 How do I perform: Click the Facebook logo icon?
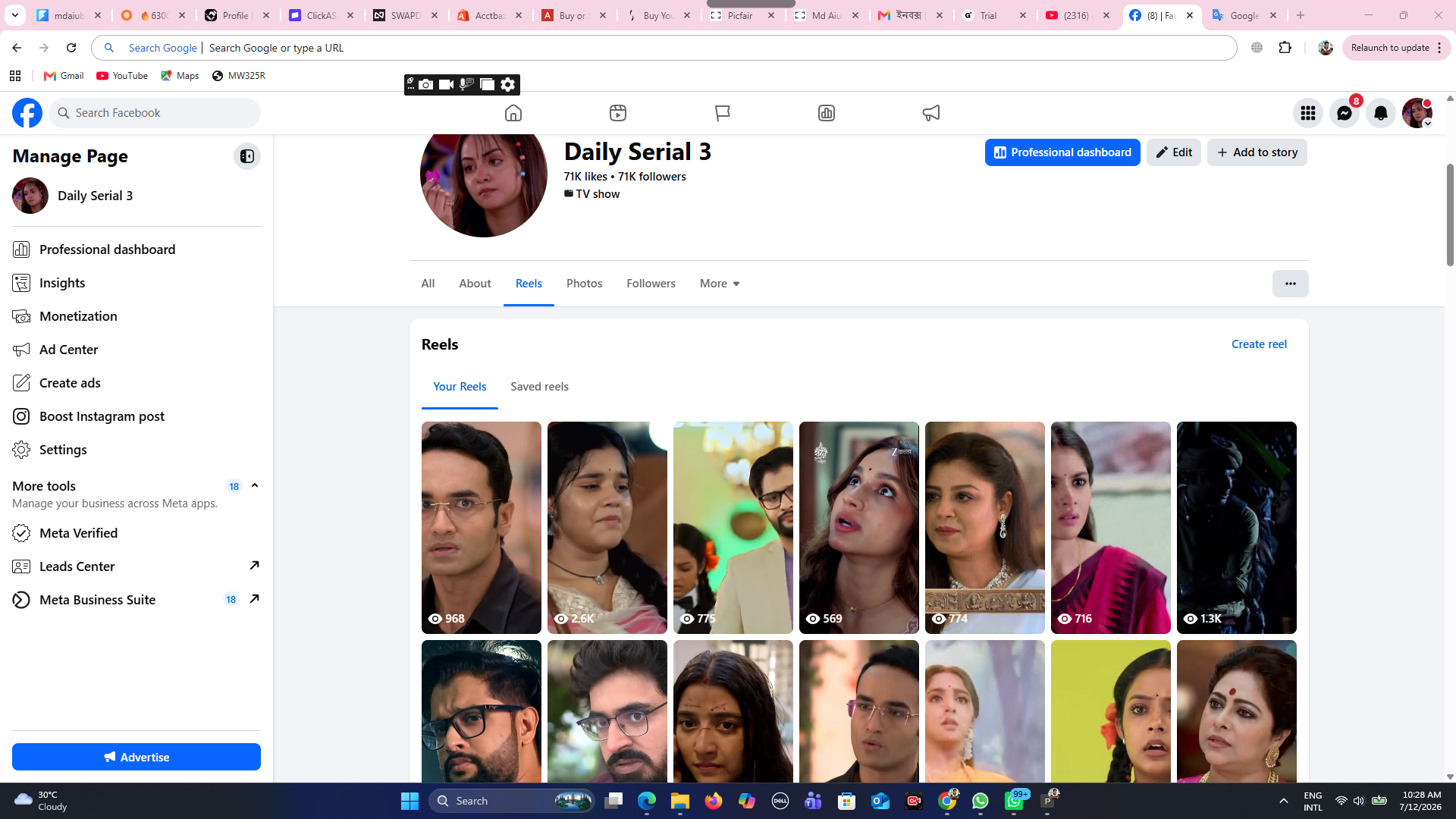pos(27,113)
